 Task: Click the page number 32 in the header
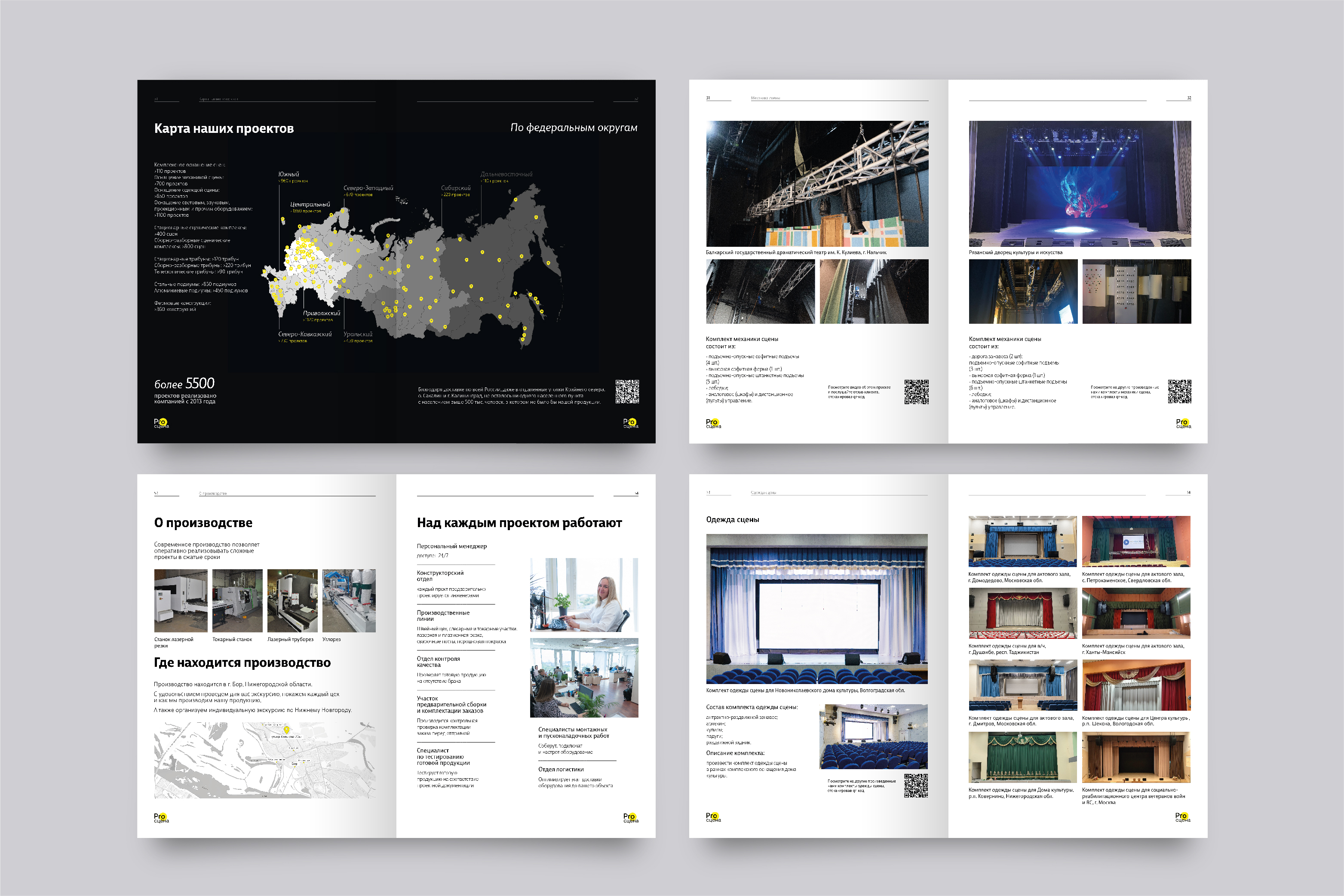click(1189, 98)
